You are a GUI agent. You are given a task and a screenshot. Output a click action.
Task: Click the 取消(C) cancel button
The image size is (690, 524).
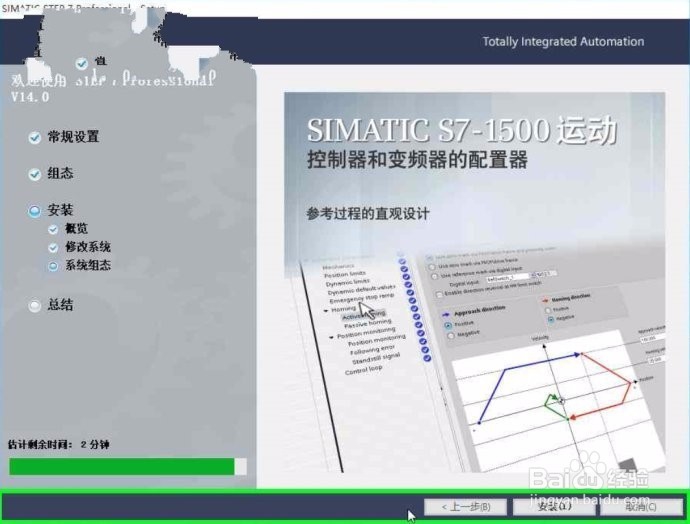point(641,507)
